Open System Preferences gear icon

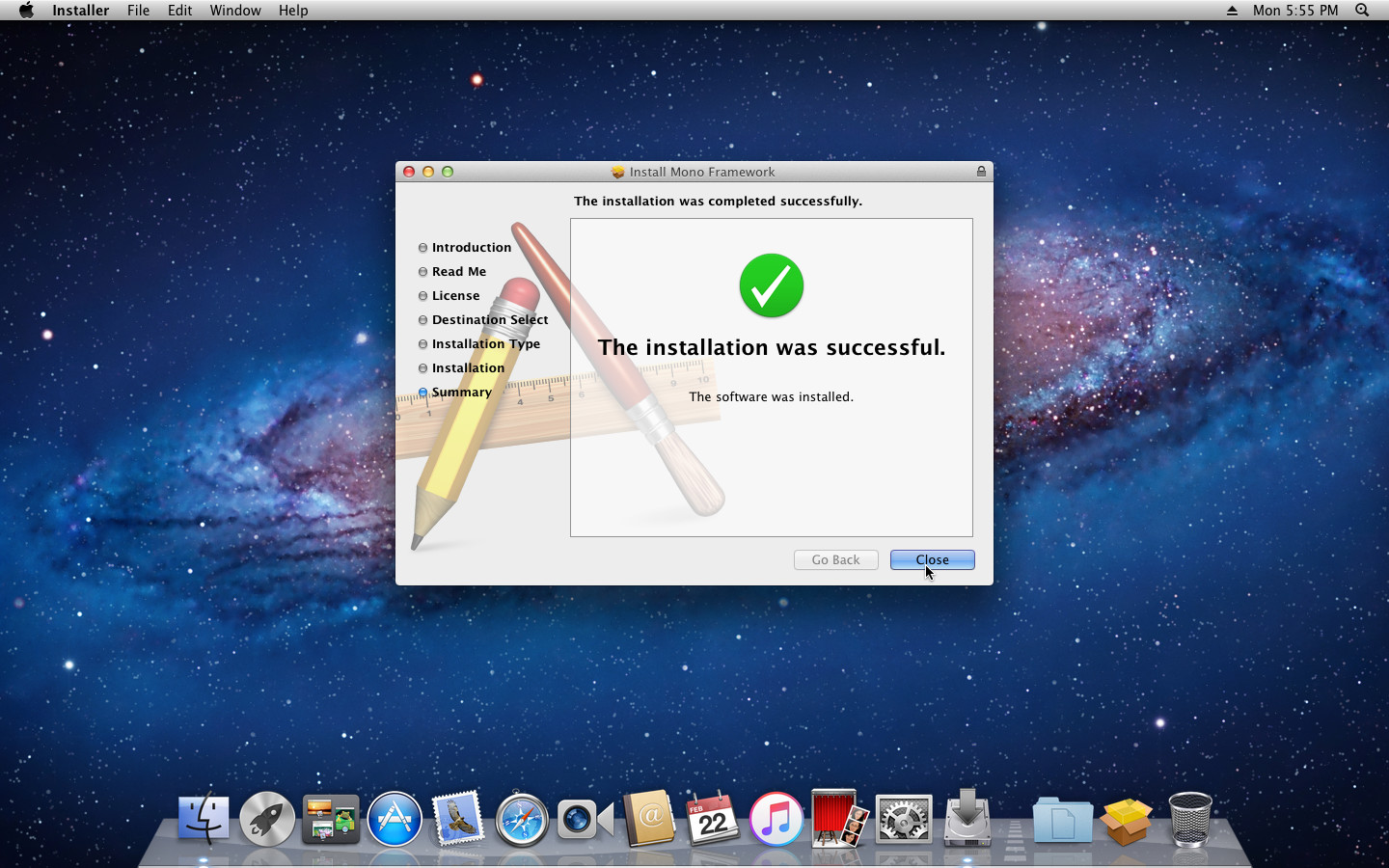coord(903,820)
